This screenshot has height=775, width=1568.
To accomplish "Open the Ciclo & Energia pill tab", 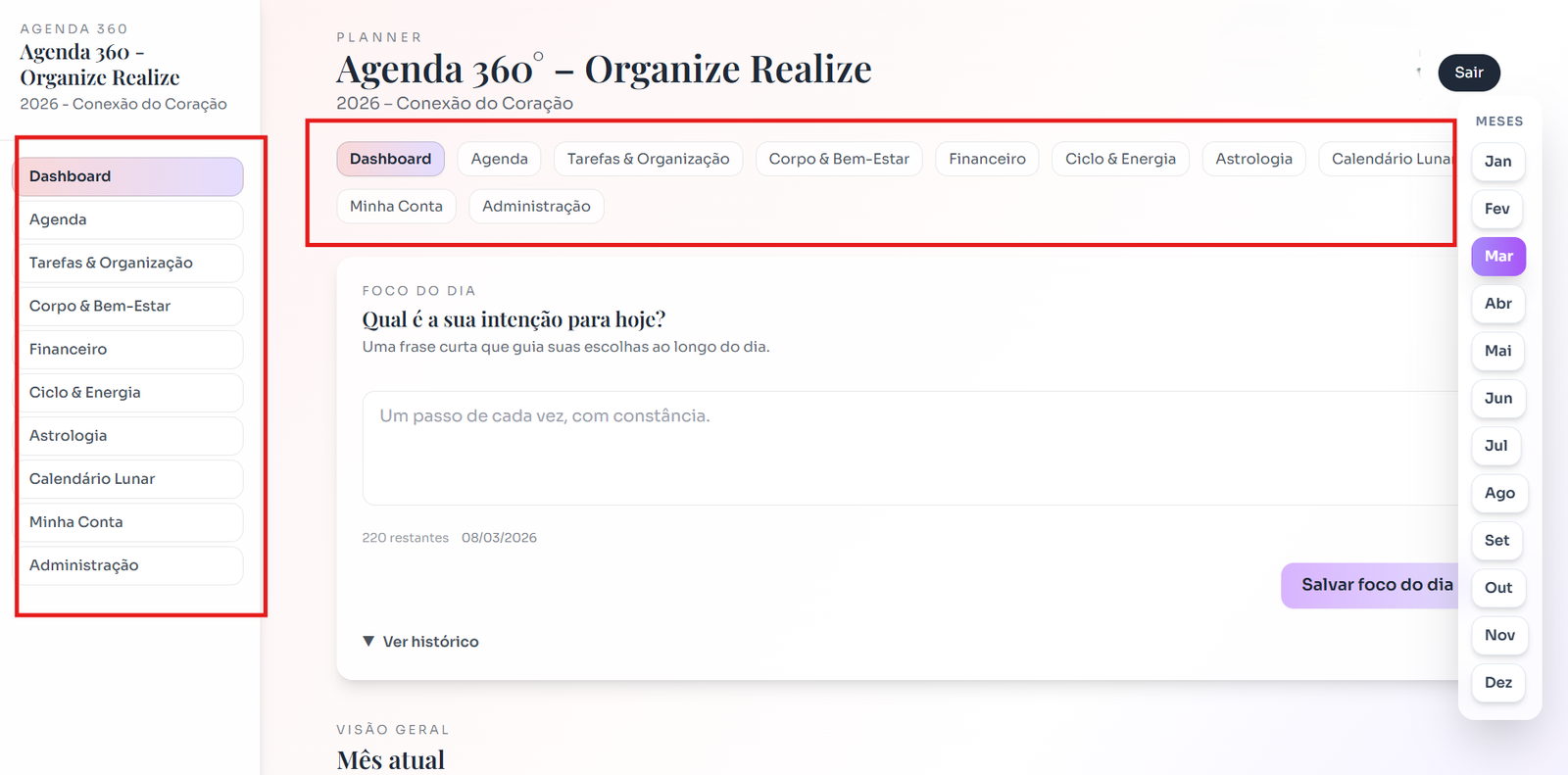I will point(1120,159).
